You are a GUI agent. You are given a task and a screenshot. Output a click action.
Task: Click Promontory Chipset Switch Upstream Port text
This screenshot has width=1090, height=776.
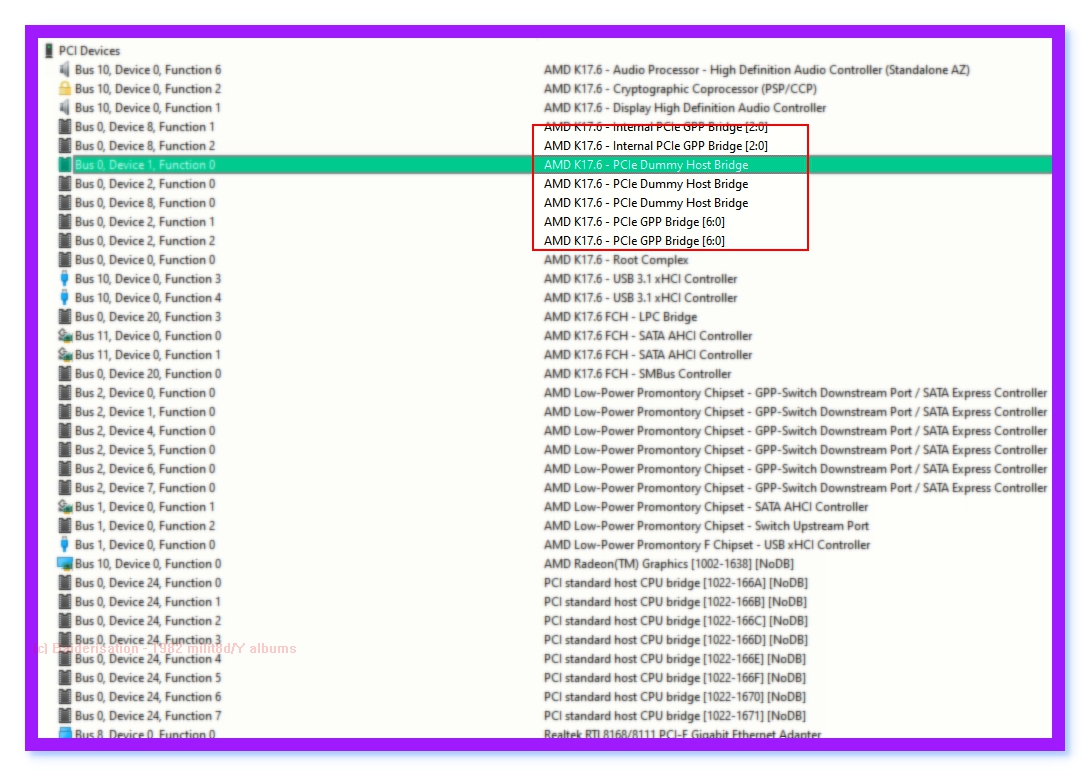[706, 526]
